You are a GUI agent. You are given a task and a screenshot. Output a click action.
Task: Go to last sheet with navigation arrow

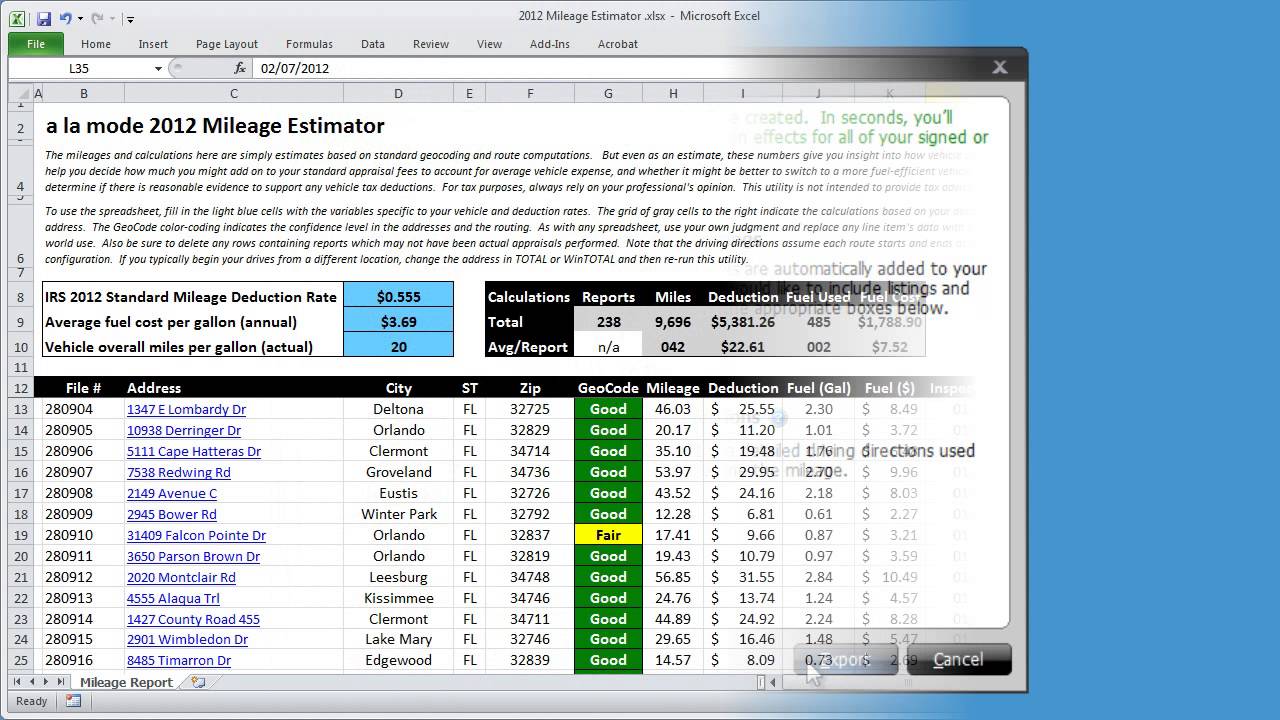pos(61,682)
